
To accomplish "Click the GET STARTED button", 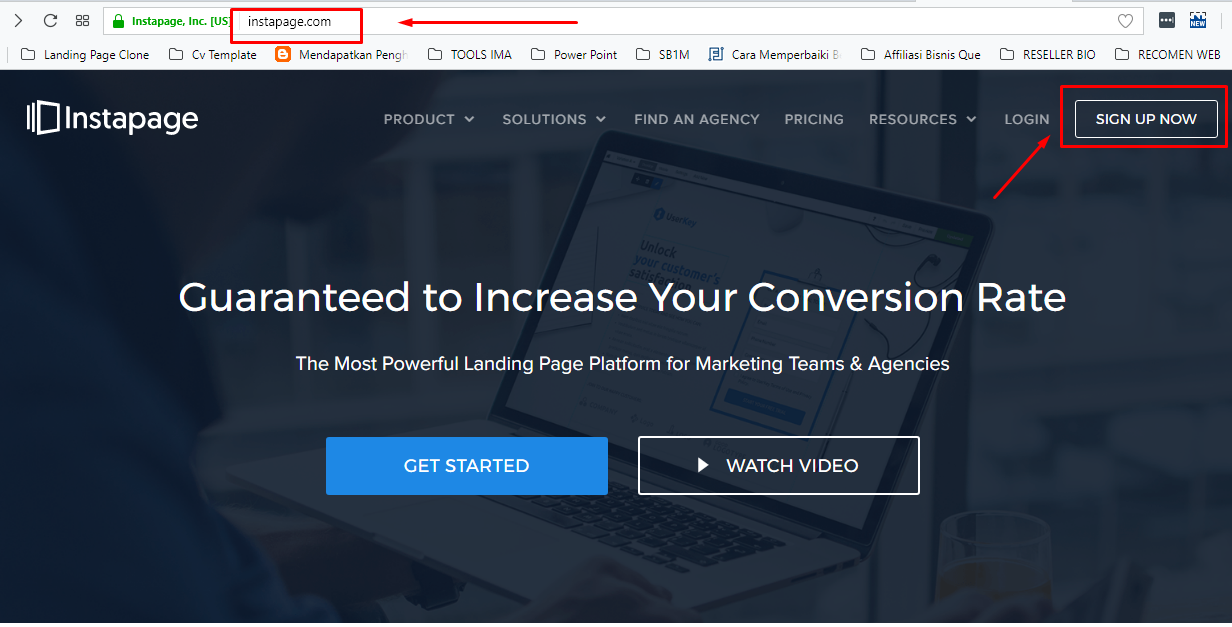I will pyautogui.click(x=466, y=465).
